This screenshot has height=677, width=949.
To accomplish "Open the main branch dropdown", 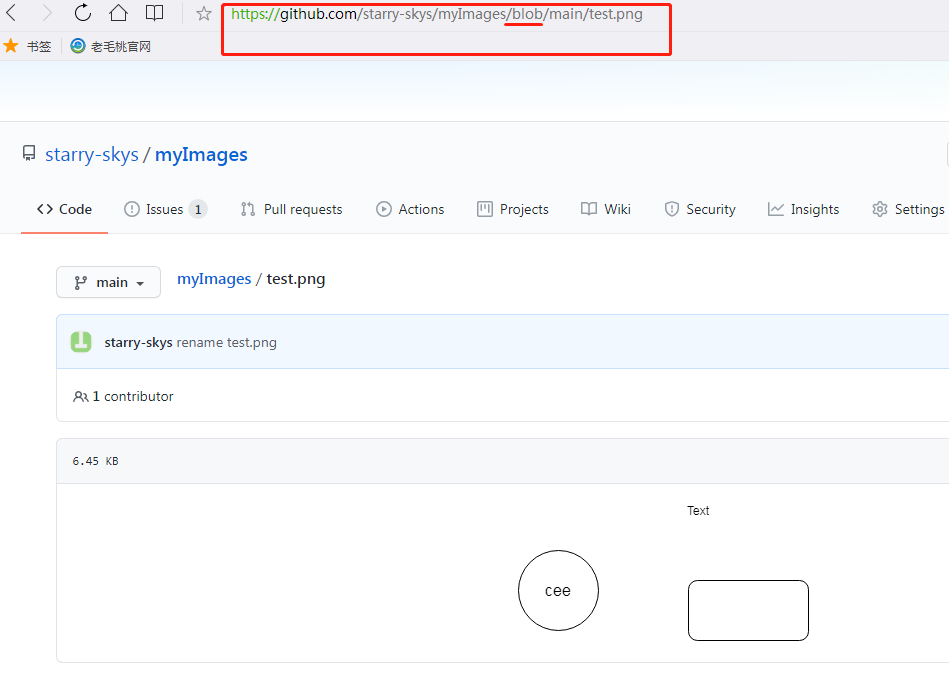I will point(108,282).
